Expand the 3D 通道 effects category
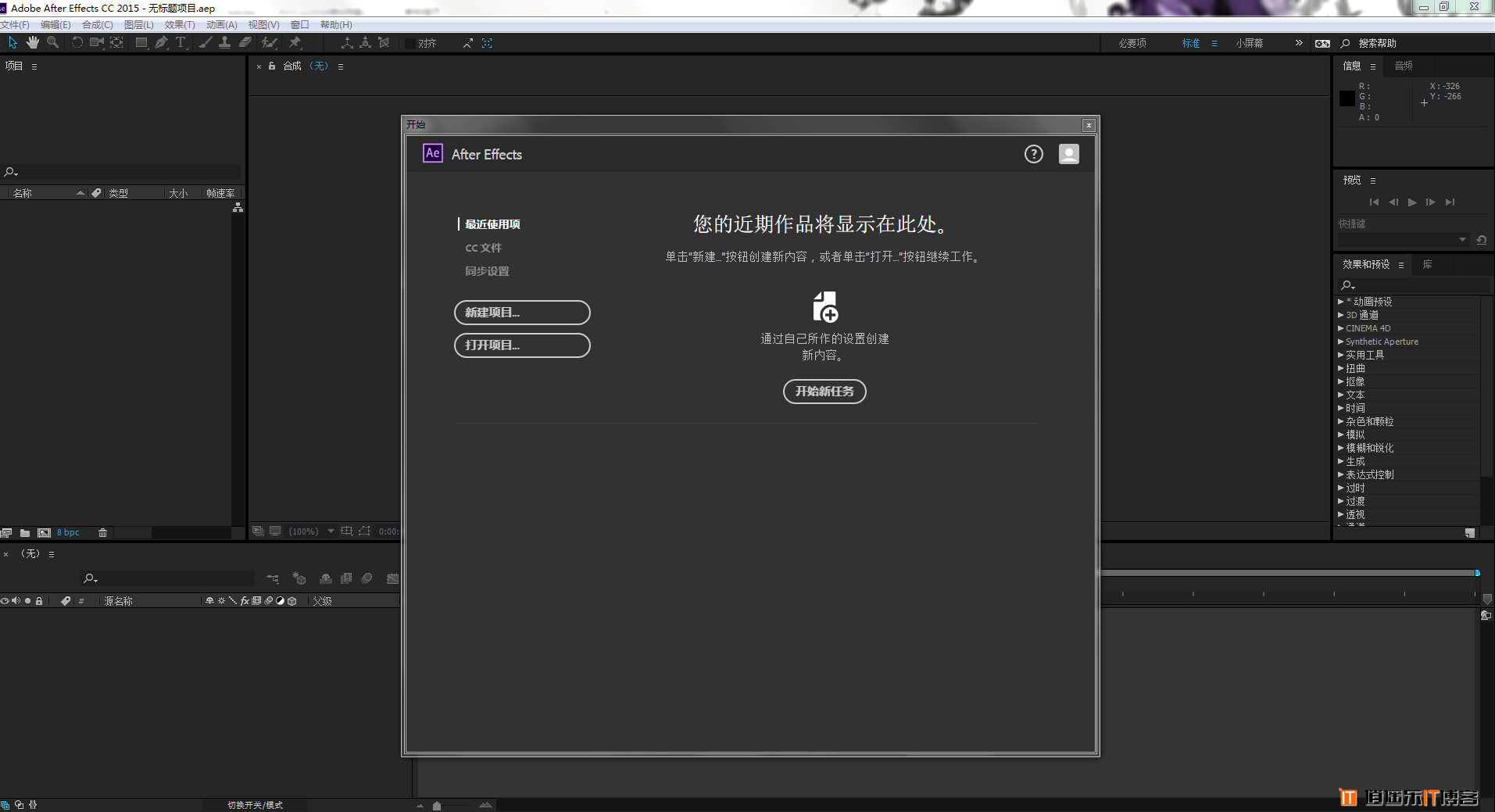This screenshot has width=1495, height=812. (x=1341, y=315)
